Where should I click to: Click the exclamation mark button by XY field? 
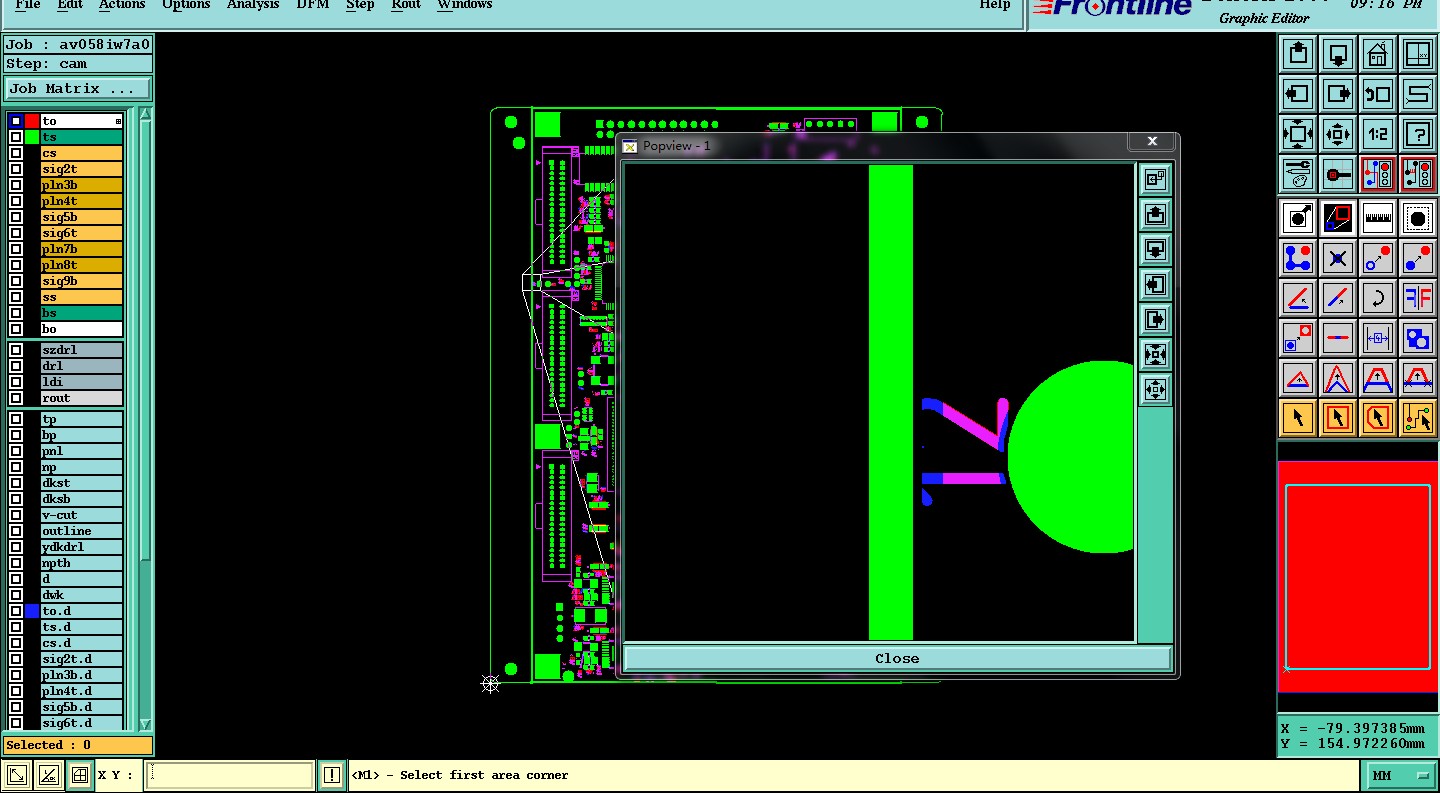click(332, 775)
